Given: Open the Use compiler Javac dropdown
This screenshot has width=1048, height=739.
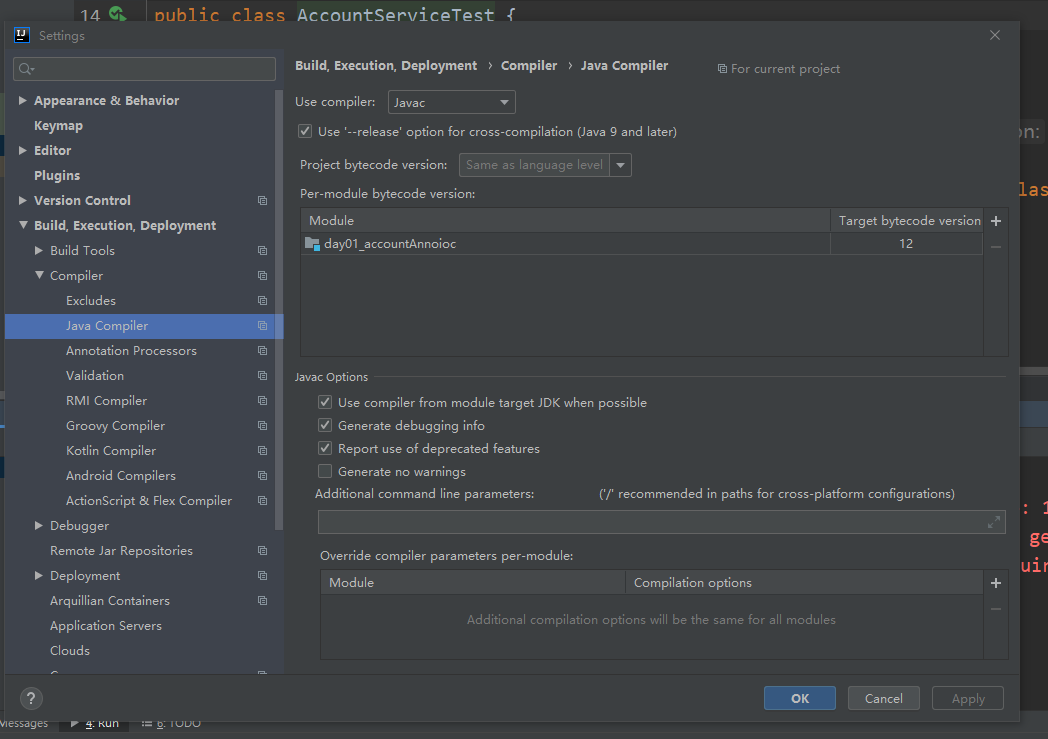Looking at the screenshot, I should click(452, 102).
